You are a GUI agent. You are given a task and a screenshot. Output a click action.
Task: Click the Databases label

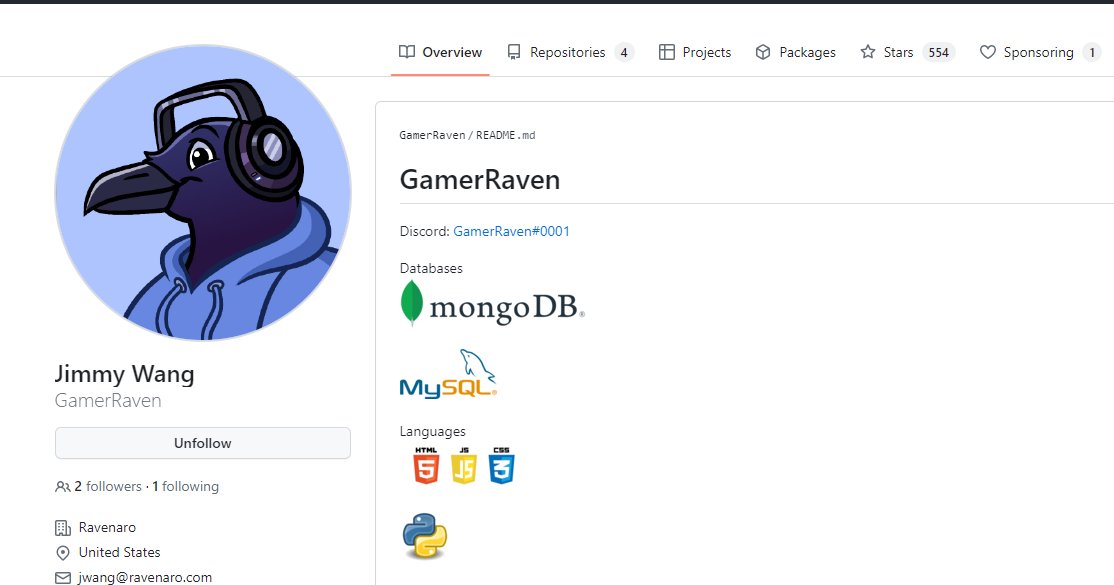pyautogui.click(x=431, y=268)
